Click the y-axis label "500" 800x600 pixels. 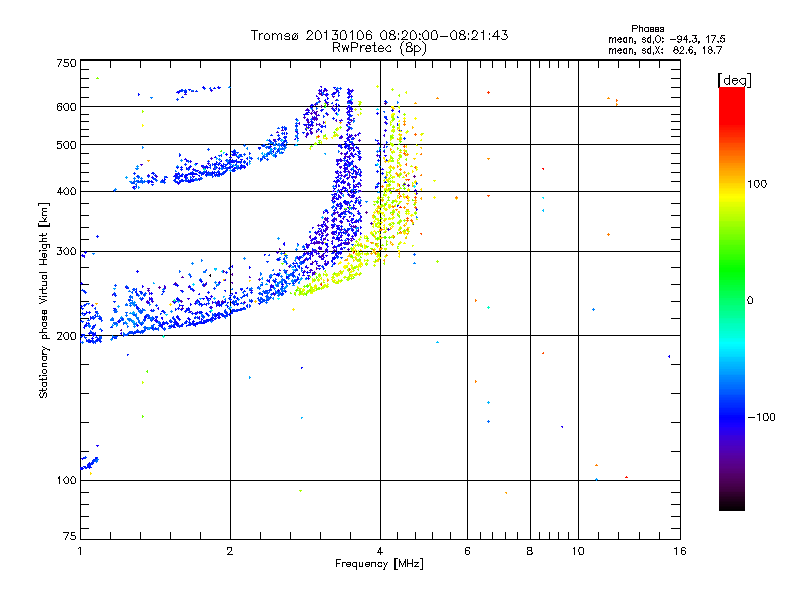[x=66, y=145]
